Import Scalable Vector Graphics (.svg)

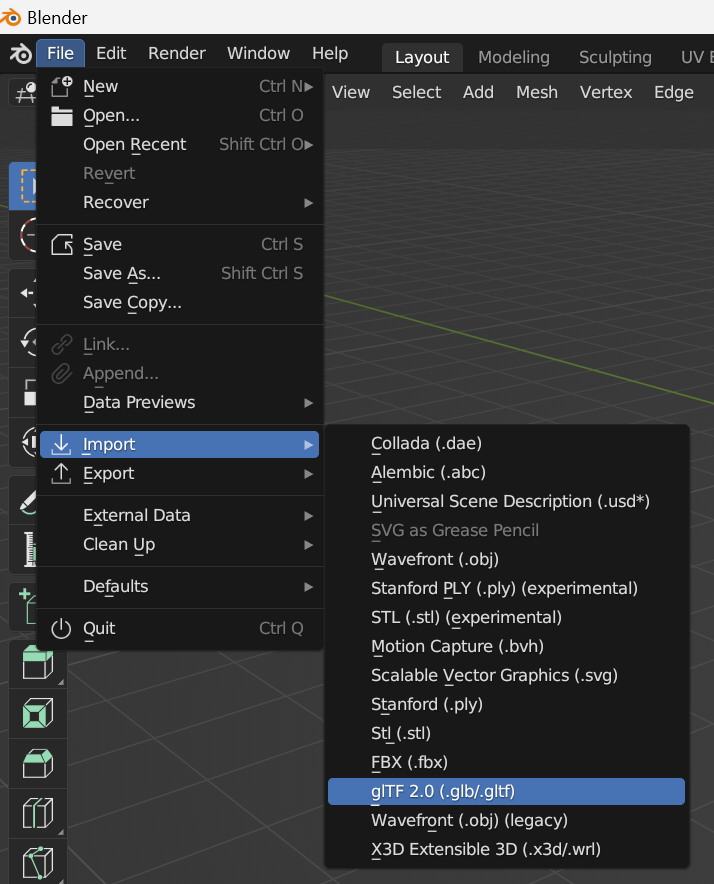coord(506,675)
